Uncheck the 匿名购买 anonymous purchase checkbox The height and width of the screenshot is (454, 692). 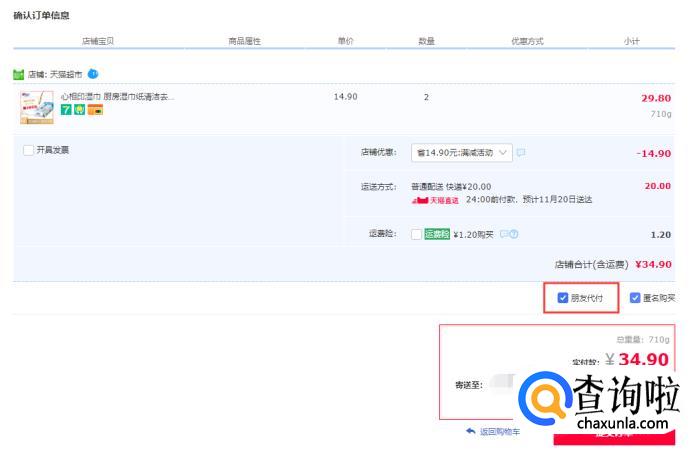pos(635,298)
